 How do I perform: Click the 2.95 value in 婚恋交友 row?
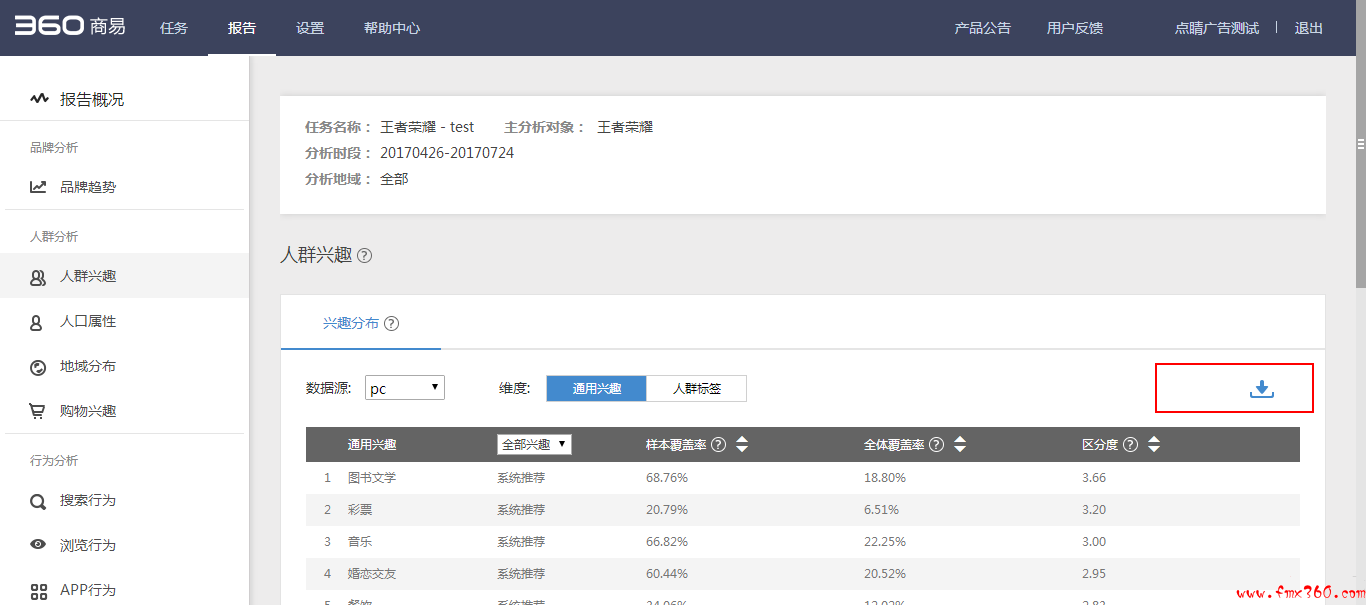tap(1094, 574)
